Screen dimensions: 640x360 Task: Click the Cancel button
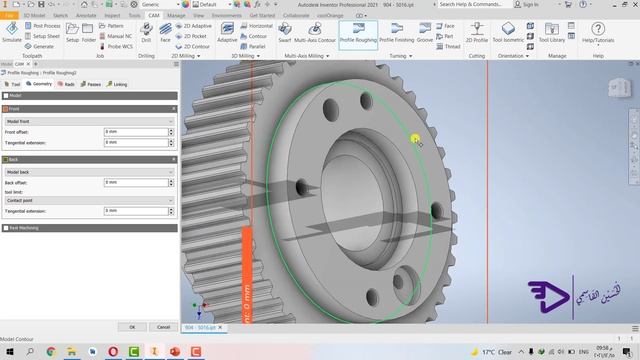tap(163, 327)
